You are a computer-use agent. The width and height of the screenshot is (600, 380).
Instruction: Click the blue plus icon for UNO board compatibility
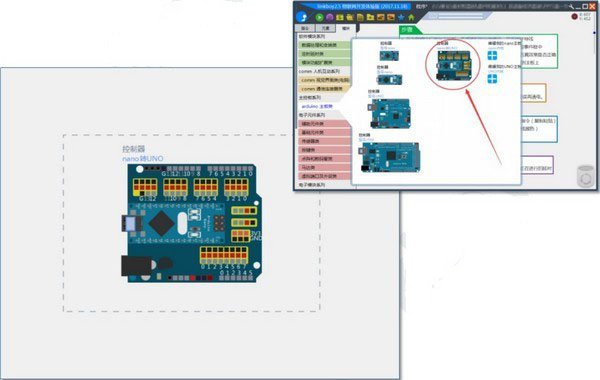(x=492, y=79)
